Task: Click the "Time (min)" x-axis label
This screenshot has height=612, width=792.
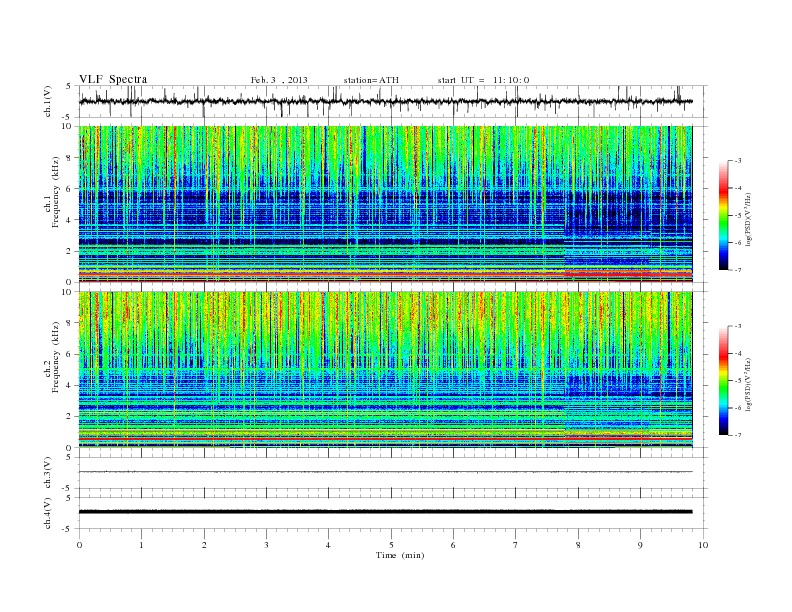Action: pyautogui.click(x=400, y=555)
